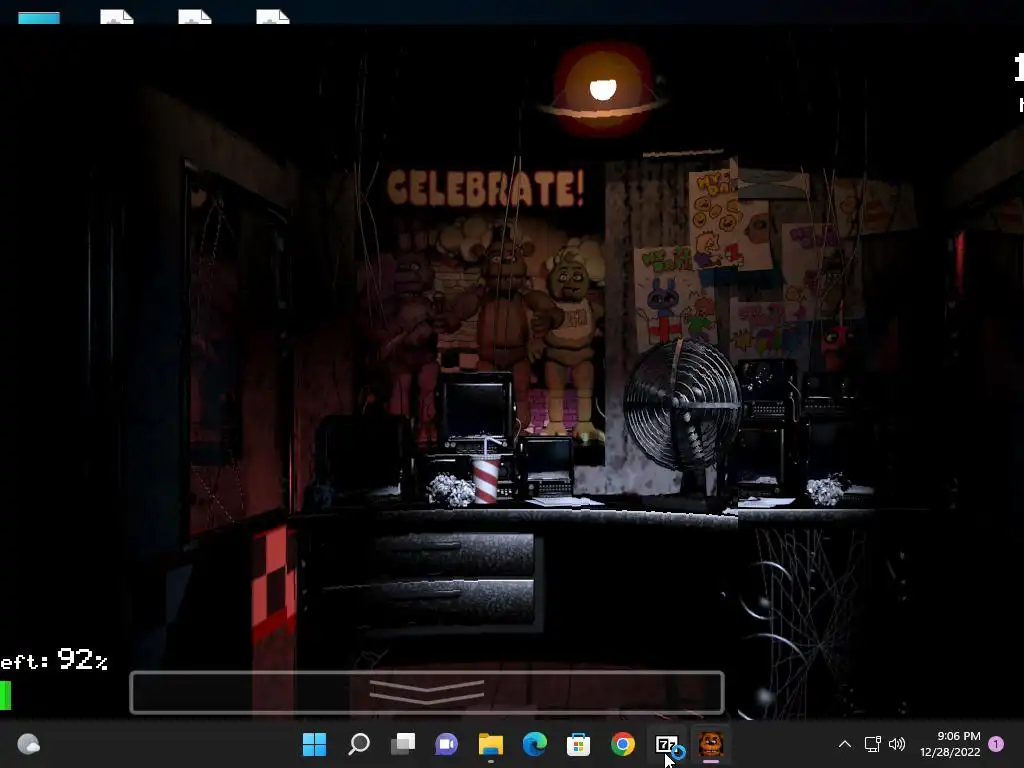The width and height of the screenshot is (1024, 768).
Task: Open the volume control tray icon
Action: [x=897, y=744]
